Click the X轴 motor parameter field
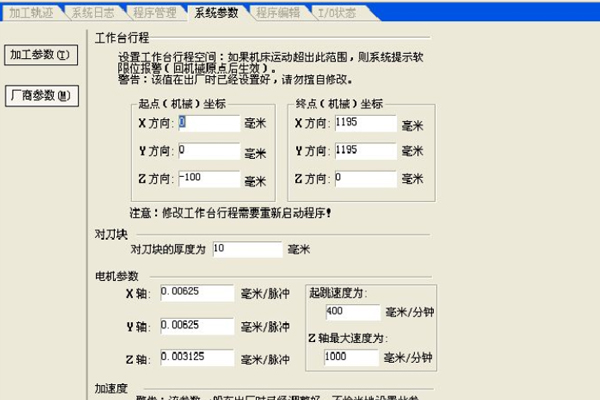600x400 pixels. pyautogui.click(x=197, y=295)
